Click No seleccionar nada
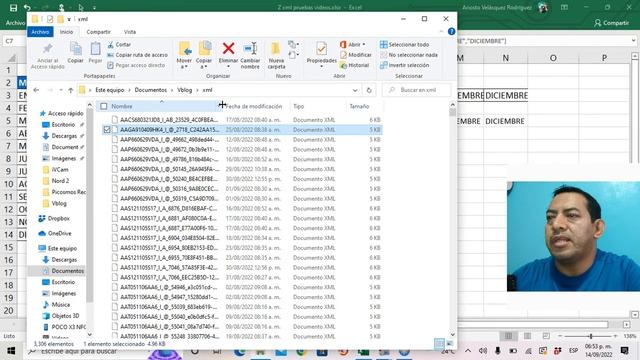The width and height of the screenshot is (640, 360). [x=409, y=55]
